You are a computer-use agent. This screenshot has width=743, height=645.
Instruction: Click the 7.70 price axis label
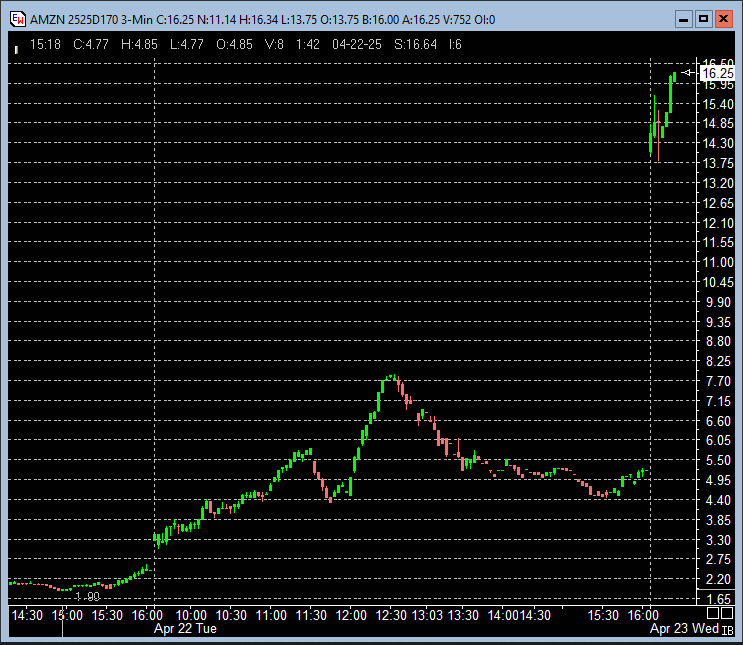(718, 382)
